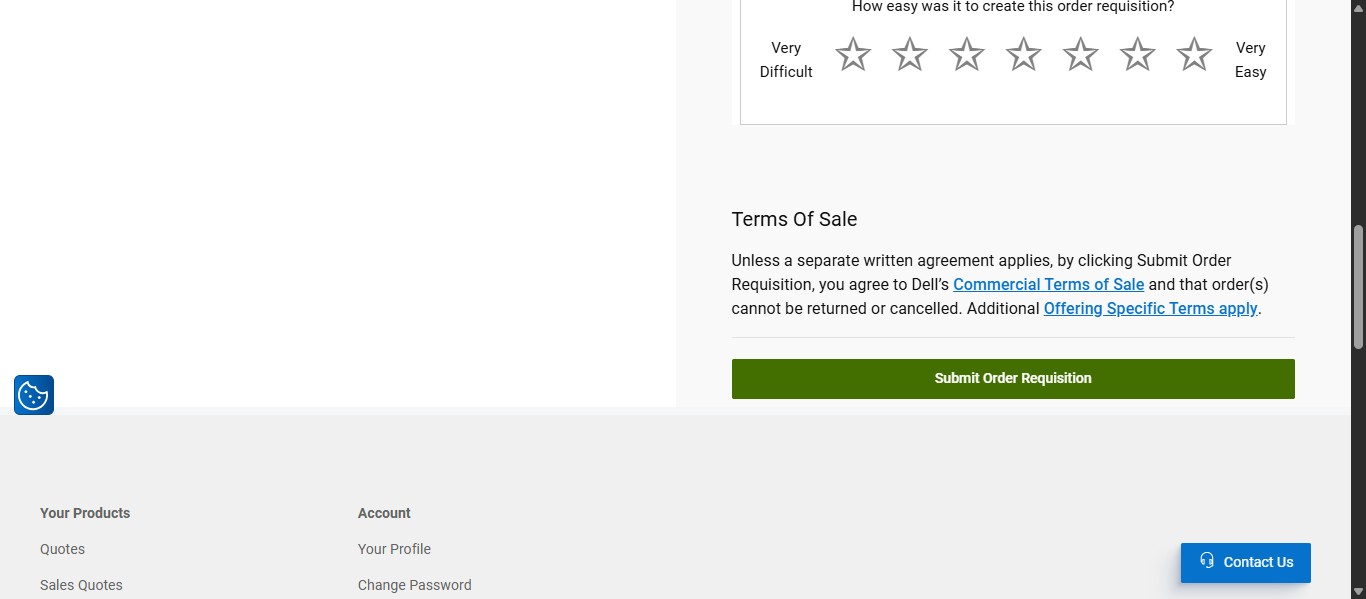The width and height of the screenshot is (1366, 599).
Task: Select the fifth rating star
Action: pyautogui.click(x=1079, y=55)
